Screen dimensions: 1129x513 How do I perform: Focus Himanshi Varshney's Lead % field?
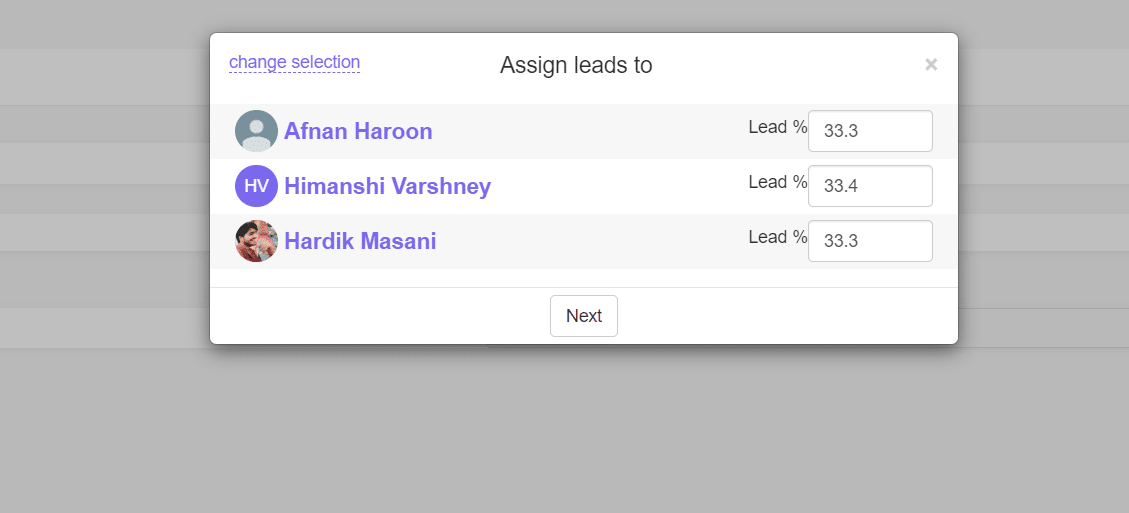tap(870, 186)
